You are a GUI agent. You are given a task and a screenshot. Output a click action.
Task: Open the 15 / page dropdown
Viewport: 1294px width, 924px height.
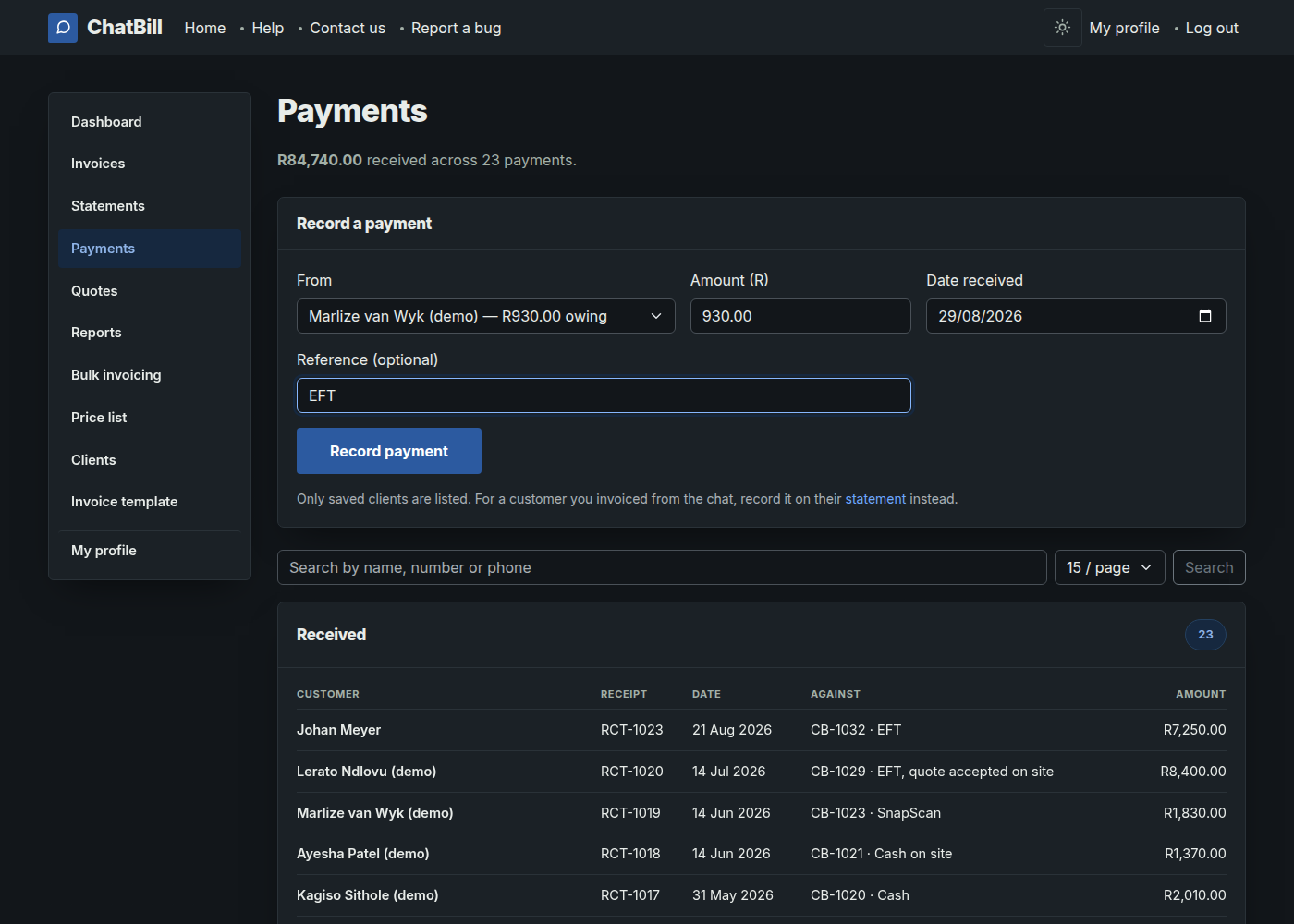click(x=1110, y=567)
